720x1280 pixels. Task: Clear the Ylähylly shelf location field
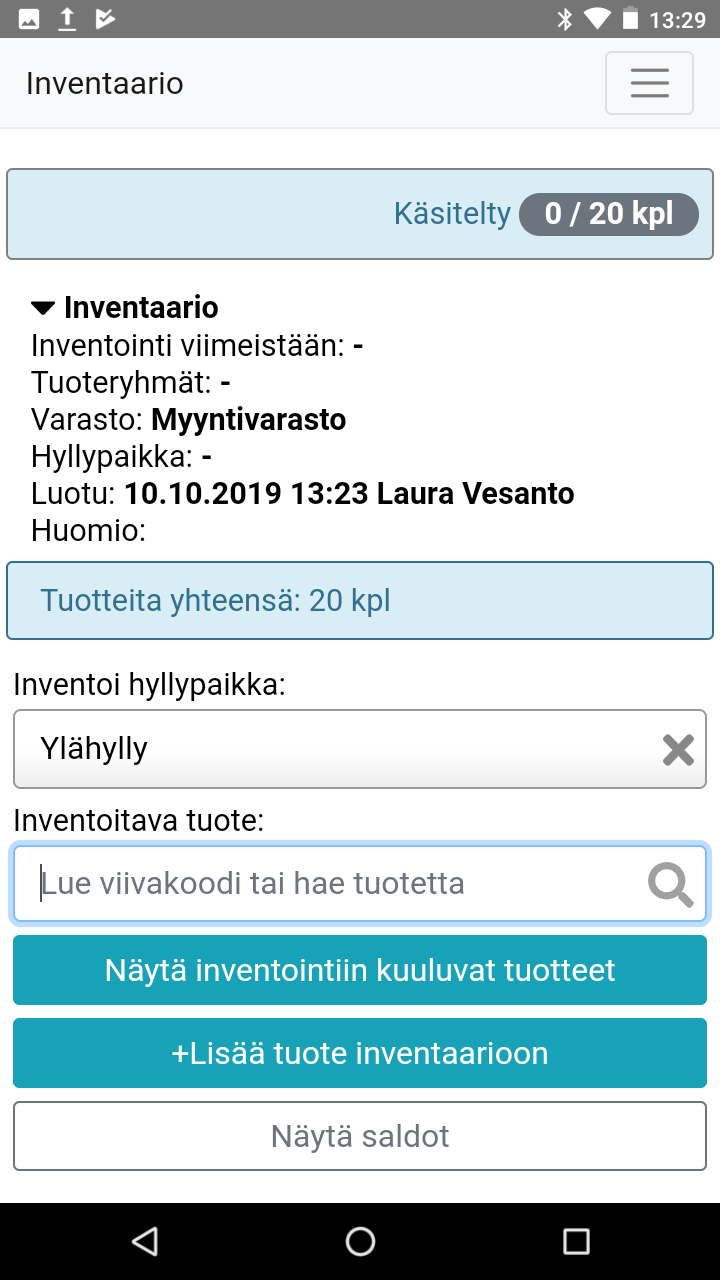678,749
